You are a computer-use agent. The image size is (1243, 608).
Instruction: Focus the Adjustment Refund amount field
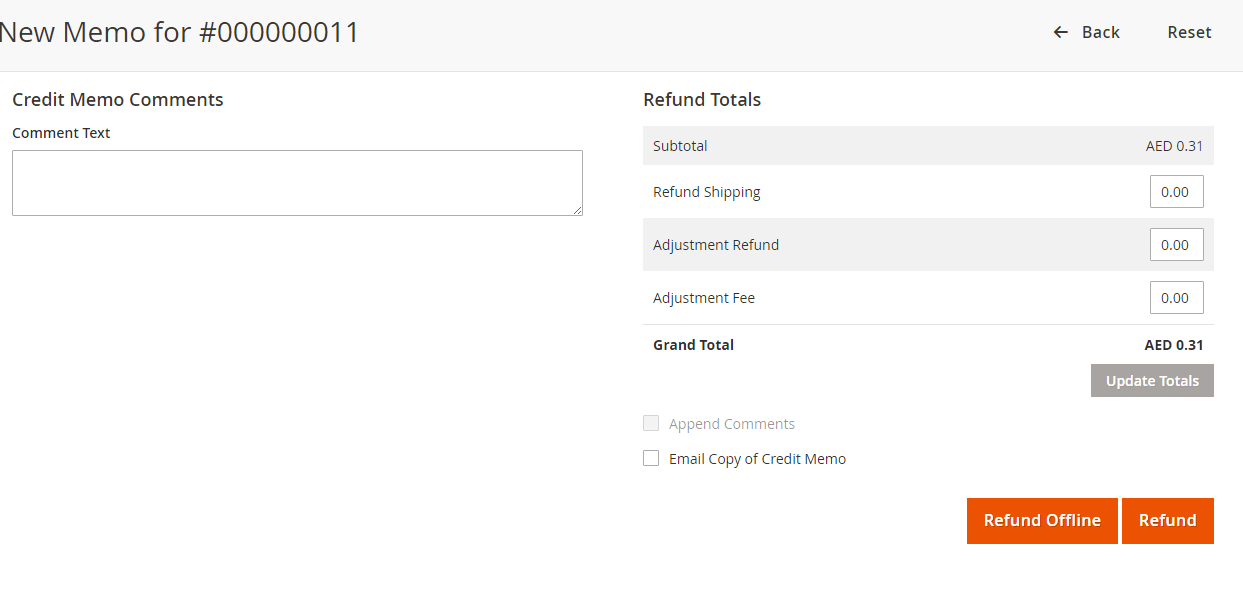1176,245
